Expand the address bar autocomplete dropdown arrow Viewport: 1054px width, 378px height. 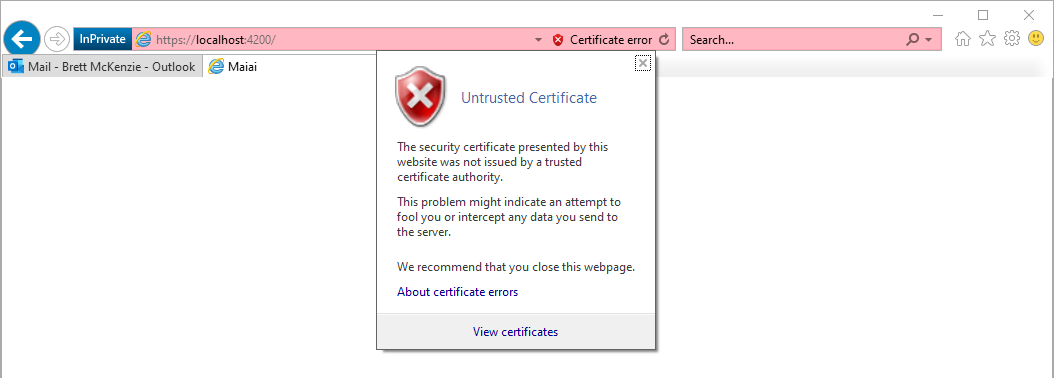(x=538, y=40)
